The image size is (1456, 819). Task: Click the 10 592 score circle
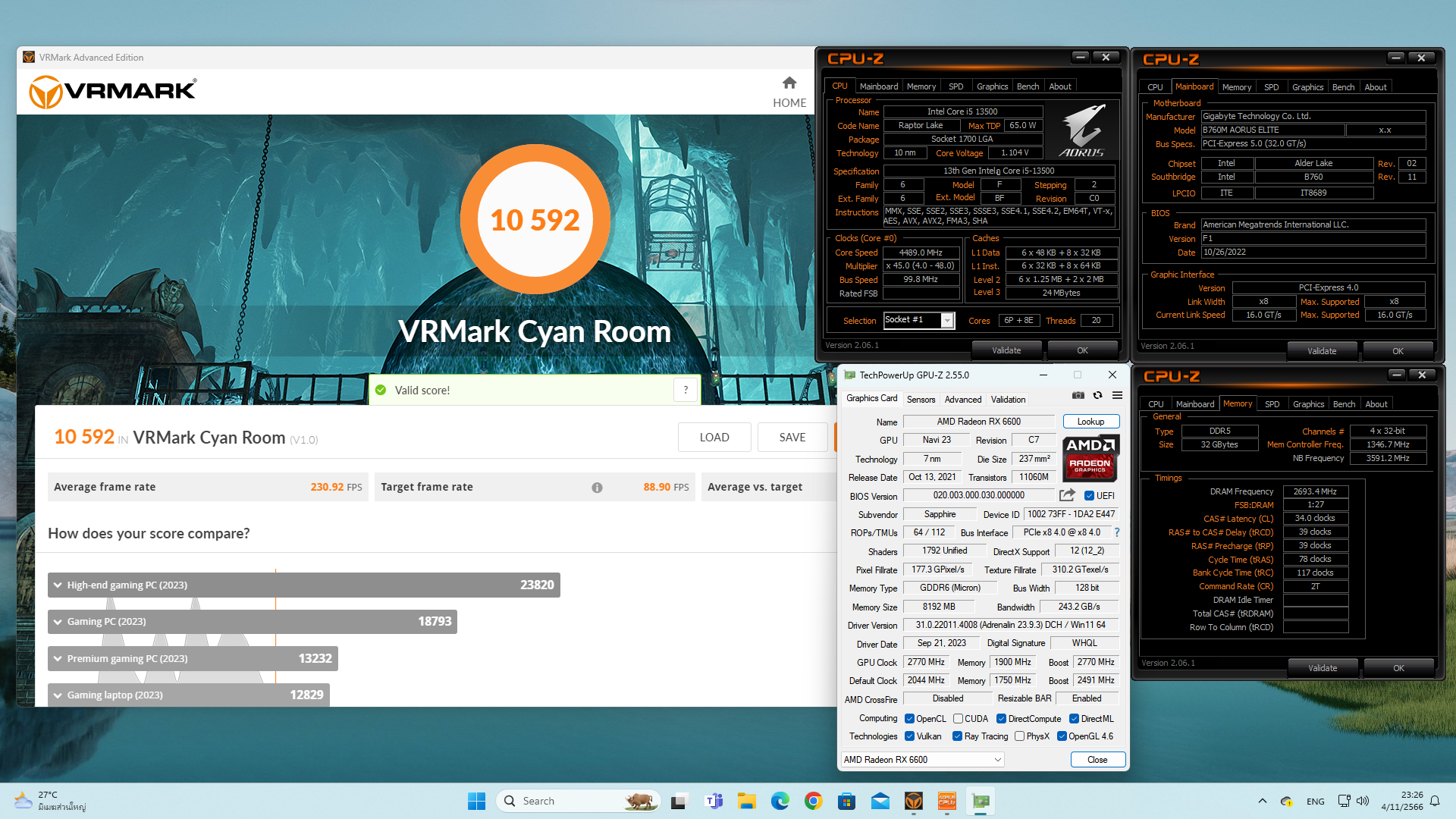pyautogui.click(x=535, y=220)
